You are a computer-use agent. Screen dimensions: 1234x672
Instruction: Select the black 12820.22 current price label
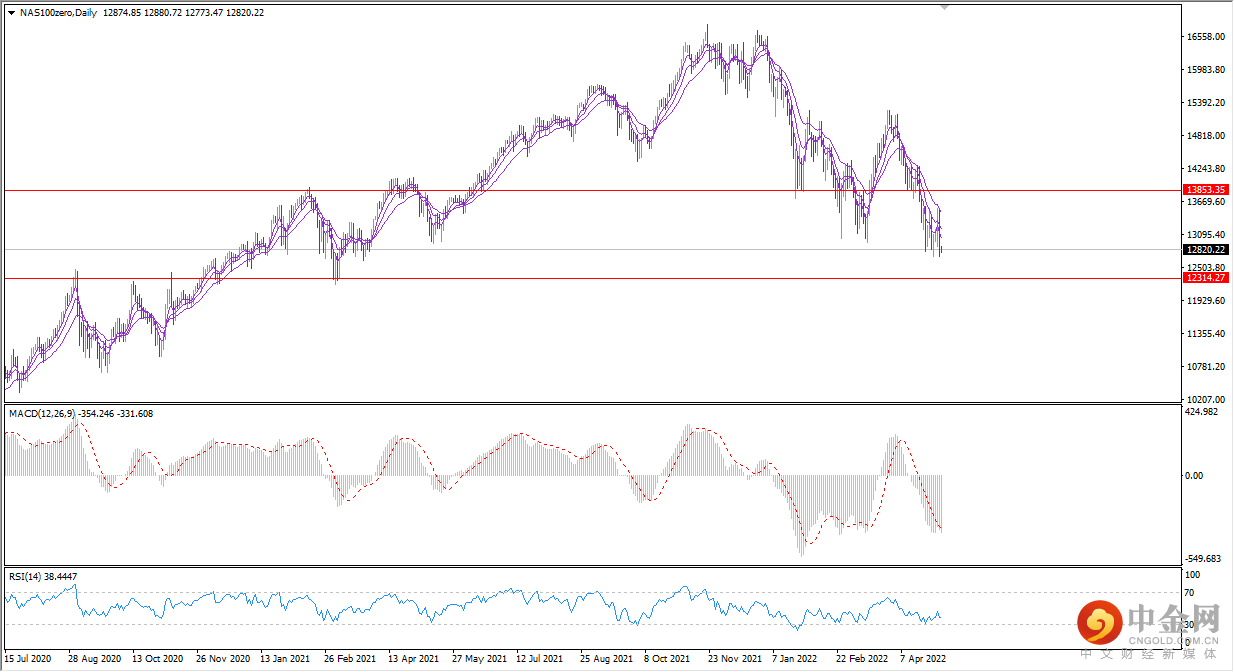click(x=1206, y=249)
